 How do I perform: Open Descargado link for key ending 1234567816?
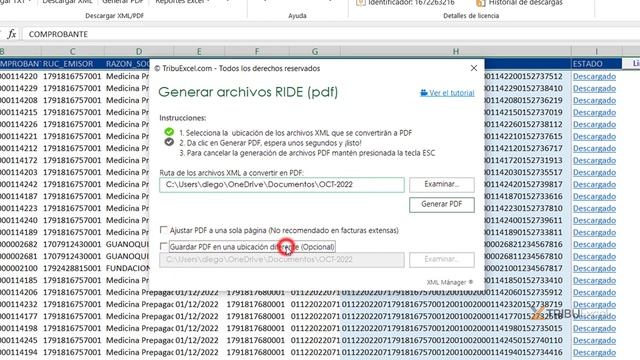594,244
